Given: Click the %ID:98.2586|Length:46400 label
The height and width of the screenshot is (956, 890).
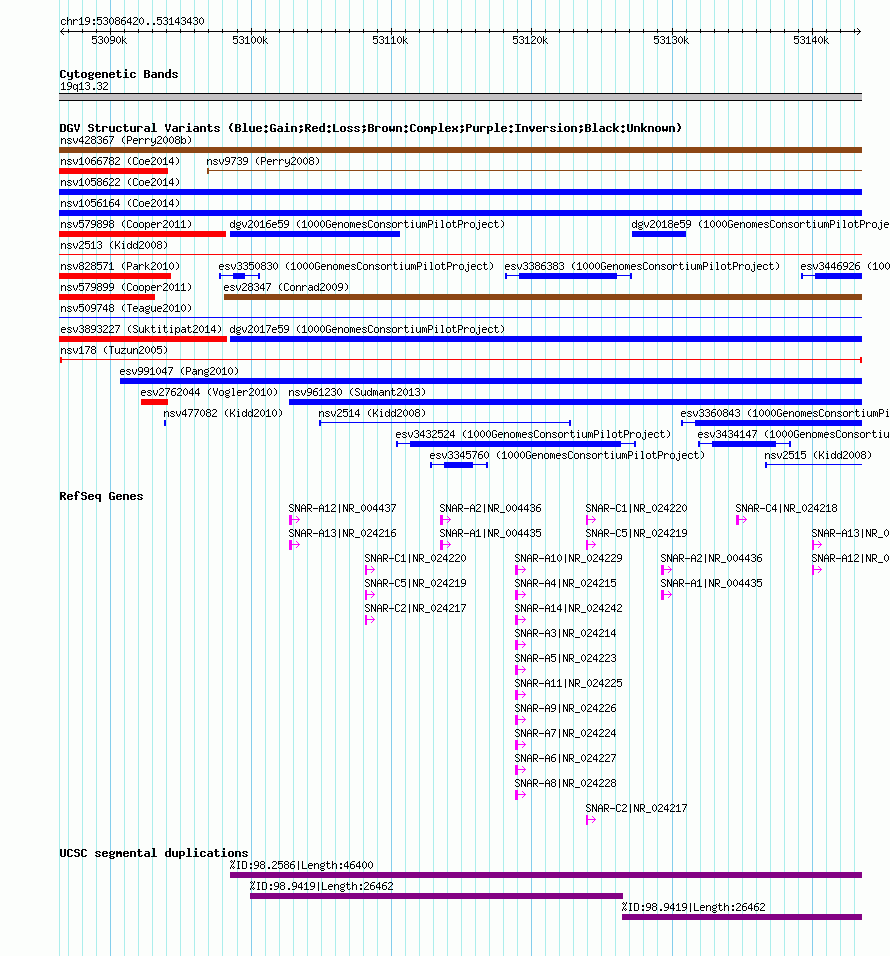Looking at the screenshot, I should tap(302, 865).
